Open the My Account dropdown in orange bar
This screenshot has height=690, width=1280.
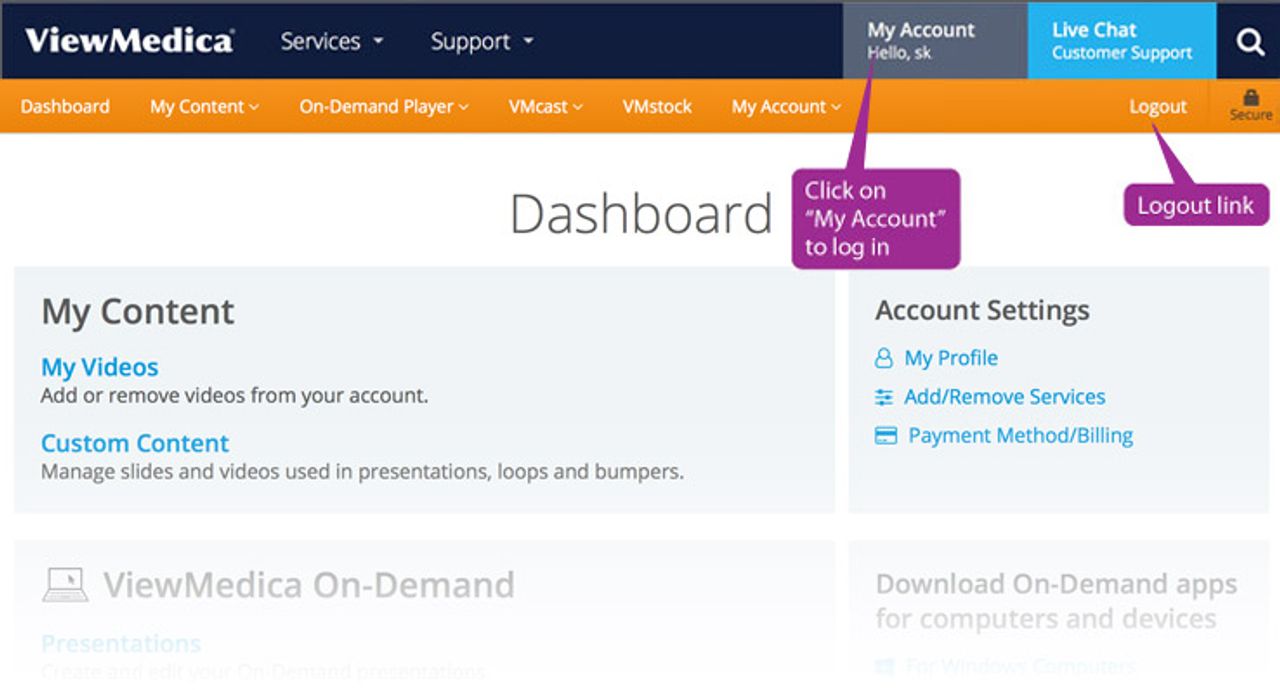point(784,106)
